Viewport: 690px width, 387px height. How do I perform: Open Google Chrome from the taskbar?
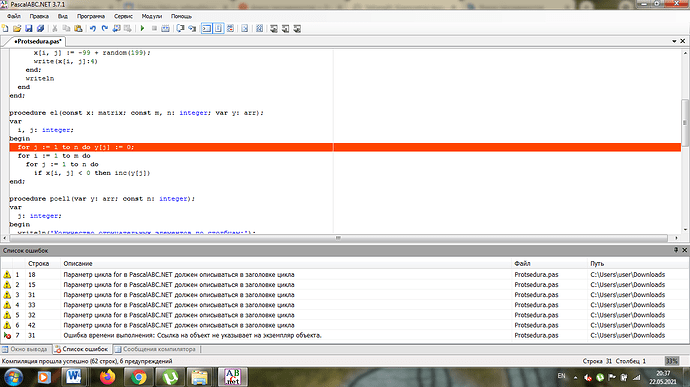[139, 377]
